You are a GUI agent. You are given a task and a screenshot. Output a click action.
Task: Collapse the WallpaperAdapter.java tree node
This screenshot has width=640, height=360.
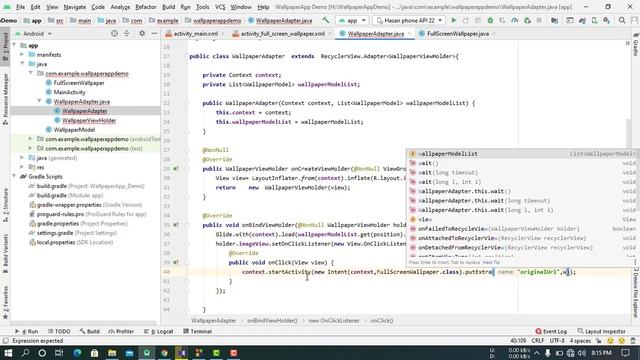coord(39,101)
